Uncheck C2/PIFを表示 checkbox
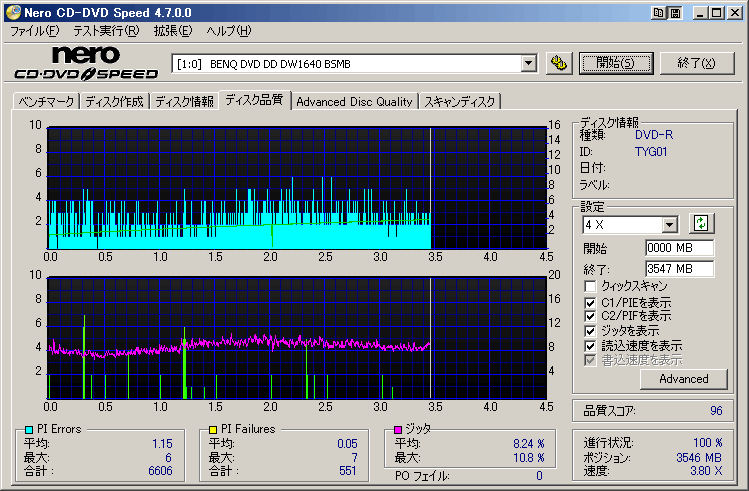The image size is (749, 491). [590, 316]
